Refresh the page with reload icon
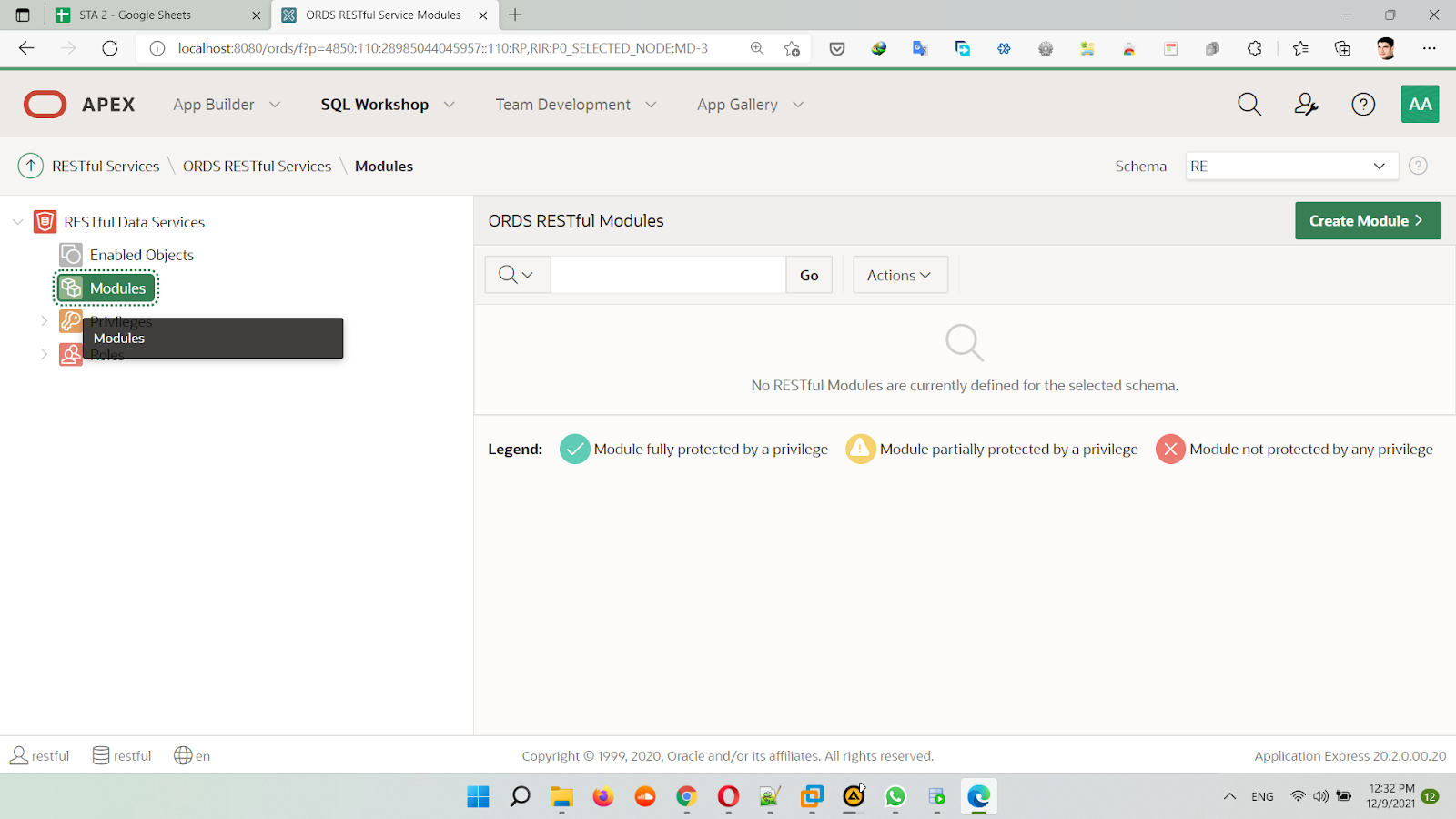This screenshot has width=1456, height=819. pos(110,48)
